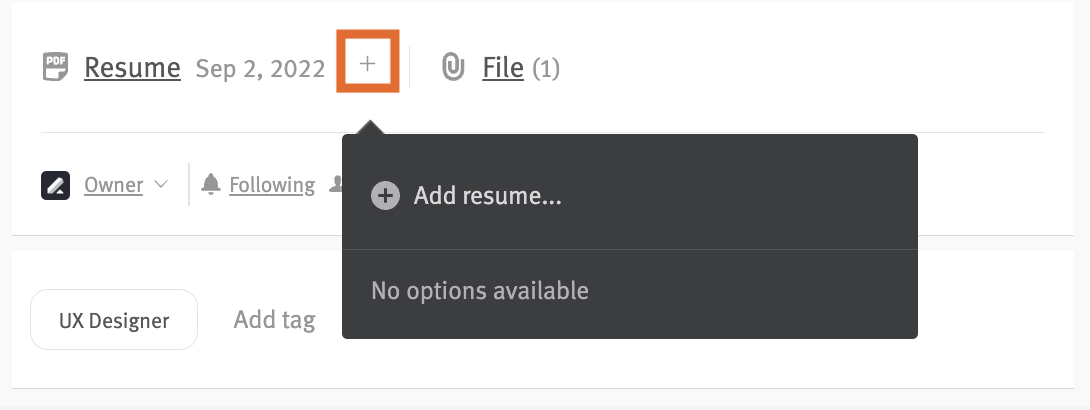Viewport: 1090px width, 410px height.
Task: Select the UX Designer tag
Action: [x=114, y=320]
